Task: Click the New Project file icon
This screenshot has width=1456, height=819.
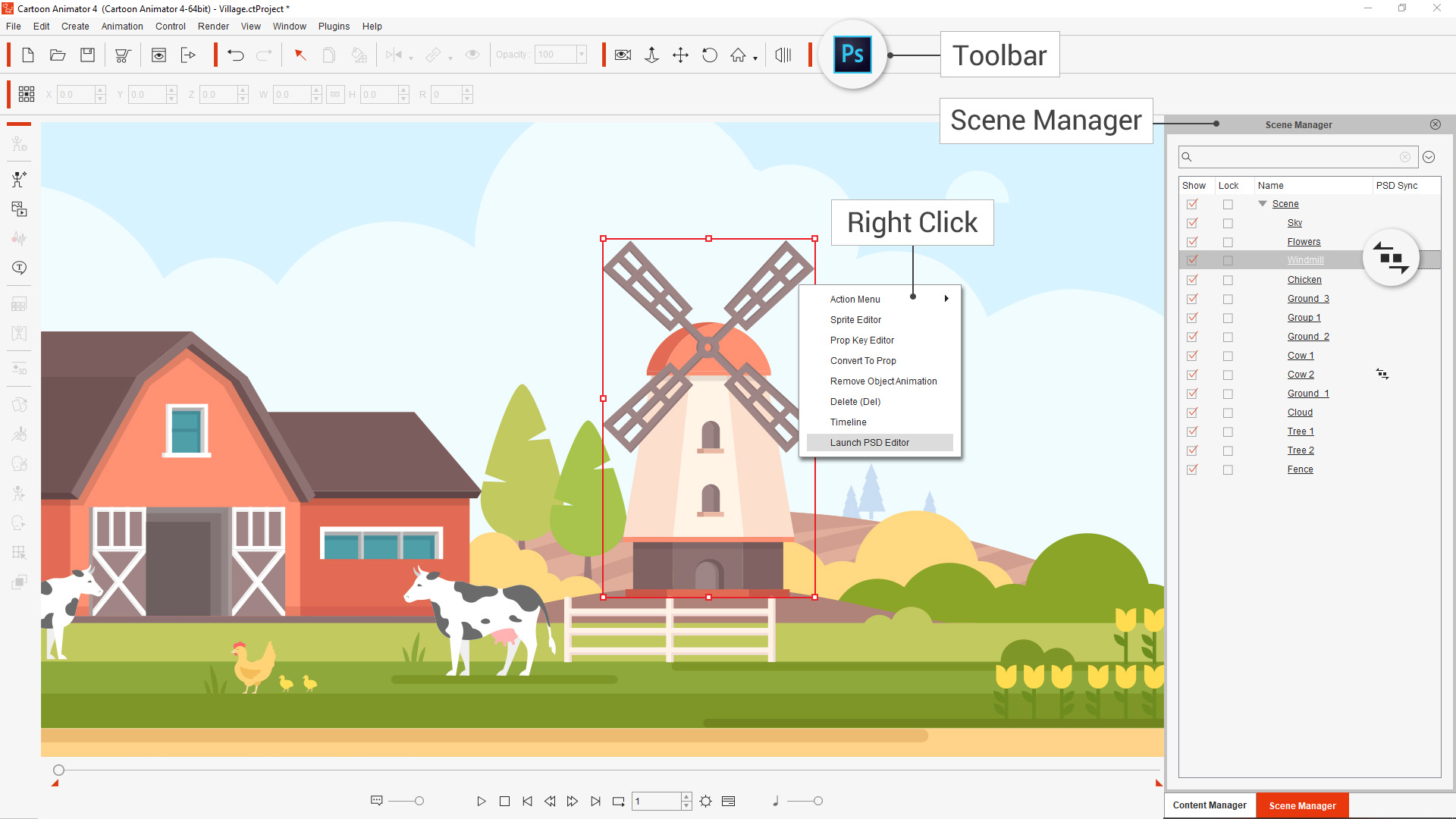Action: click(28, 55)
